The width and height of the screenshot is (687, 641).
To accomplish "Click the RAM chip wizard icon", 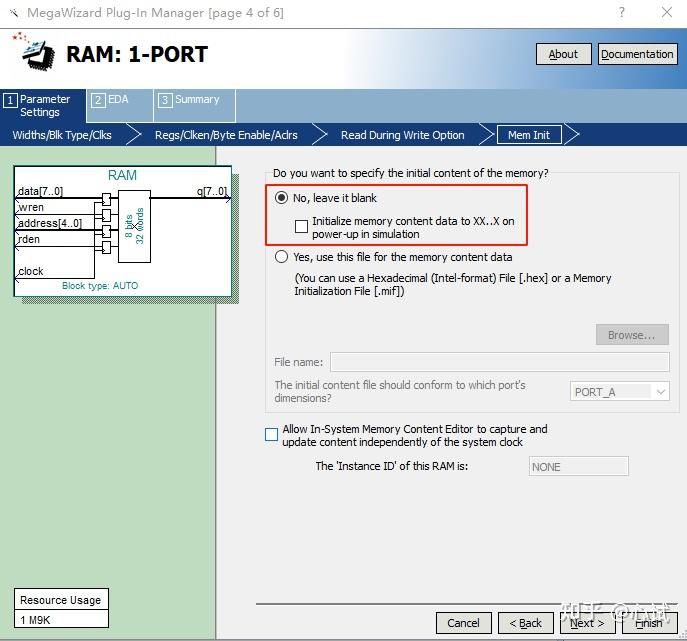I will (34, 52).
